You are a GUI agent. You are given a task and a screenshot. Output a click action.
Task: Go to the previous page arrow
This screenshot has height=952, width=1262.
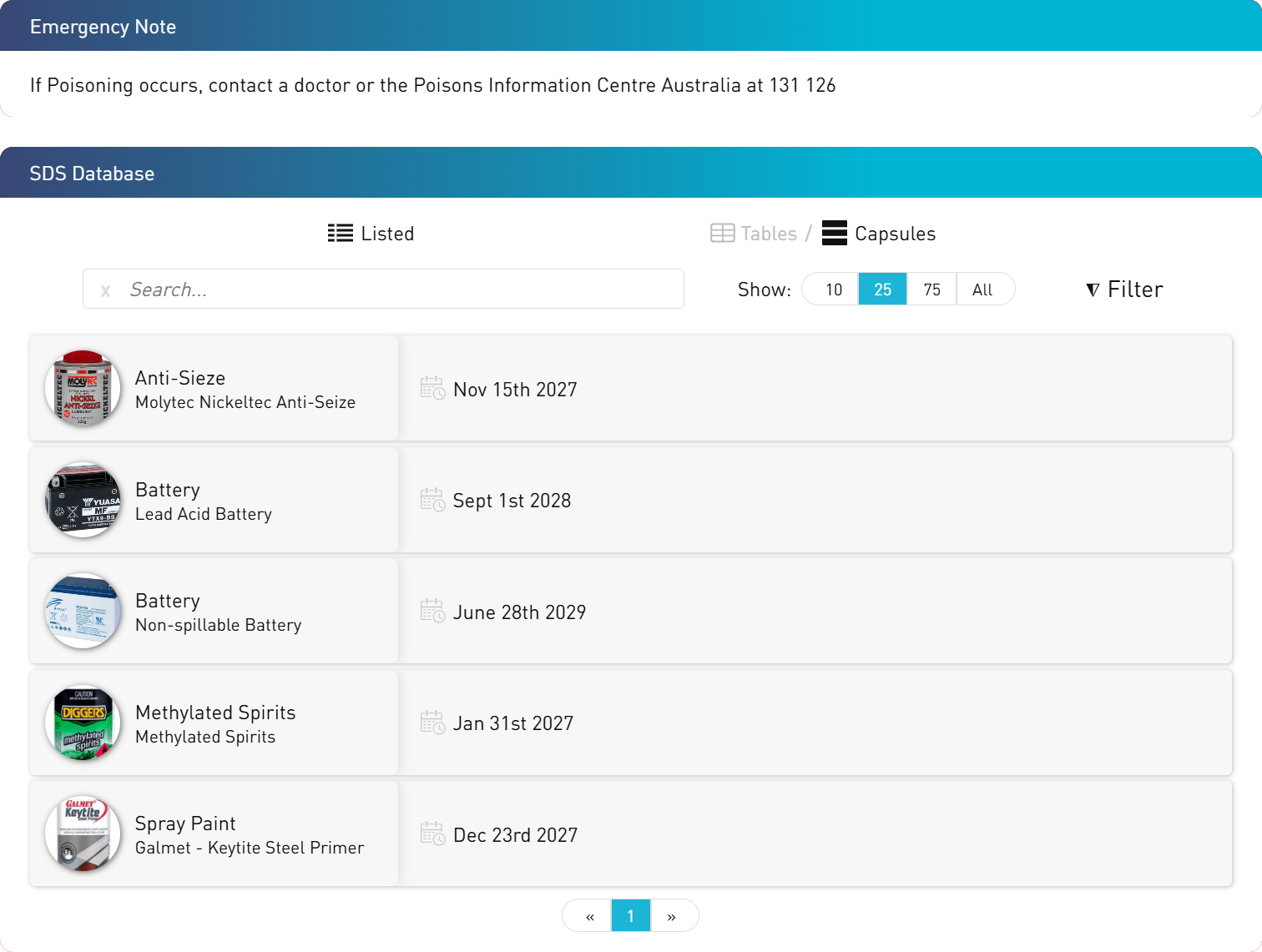[589, 916]
